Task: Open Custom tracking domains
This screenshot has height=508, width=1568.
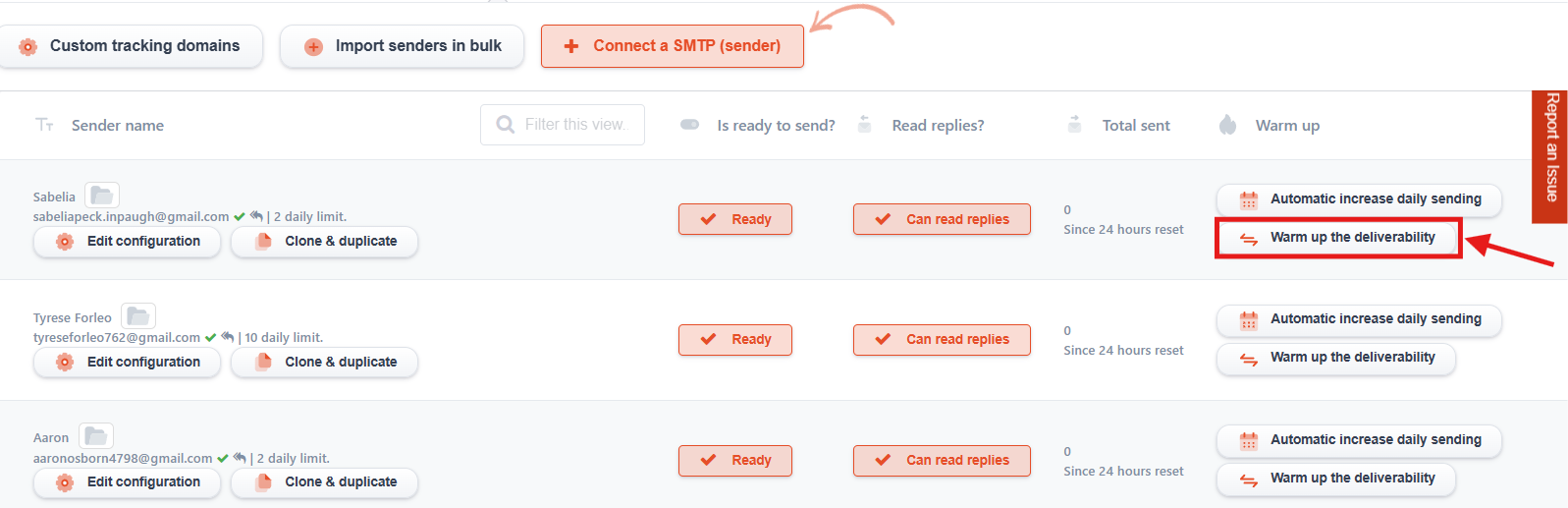Action: click(x=130, y=46)
